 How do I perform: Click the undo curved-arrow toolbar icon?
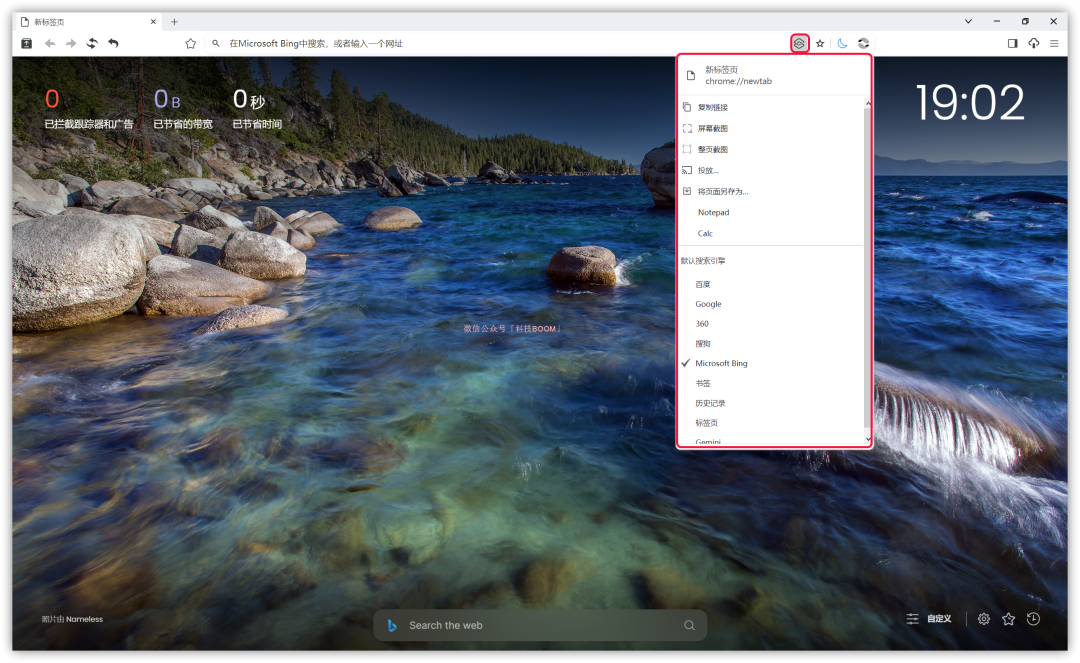[114, 43]
